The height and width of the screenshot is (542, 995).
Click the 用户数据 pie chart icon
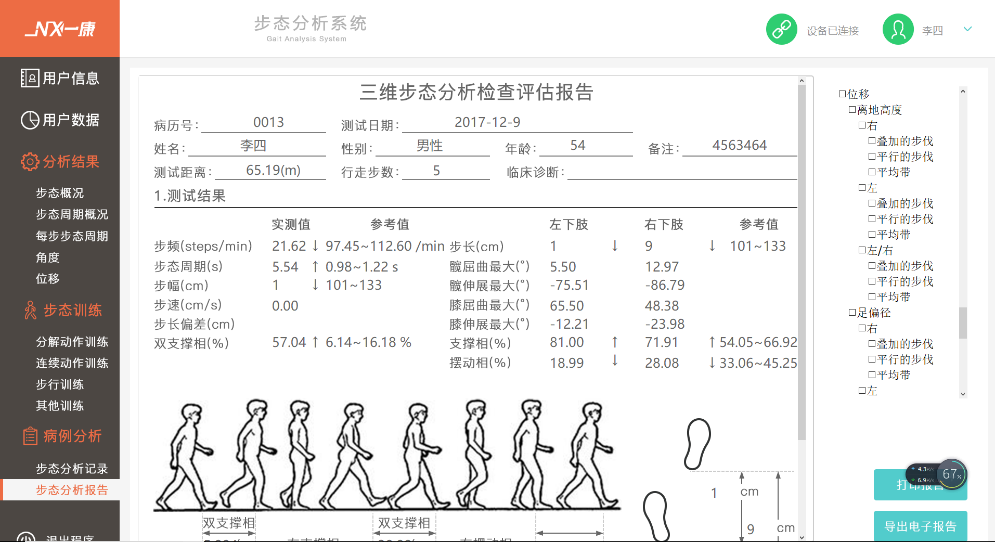point(30,120)
